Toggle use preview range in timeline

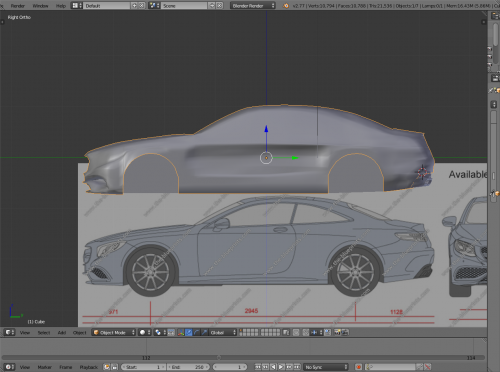click(x=107, y=367)
